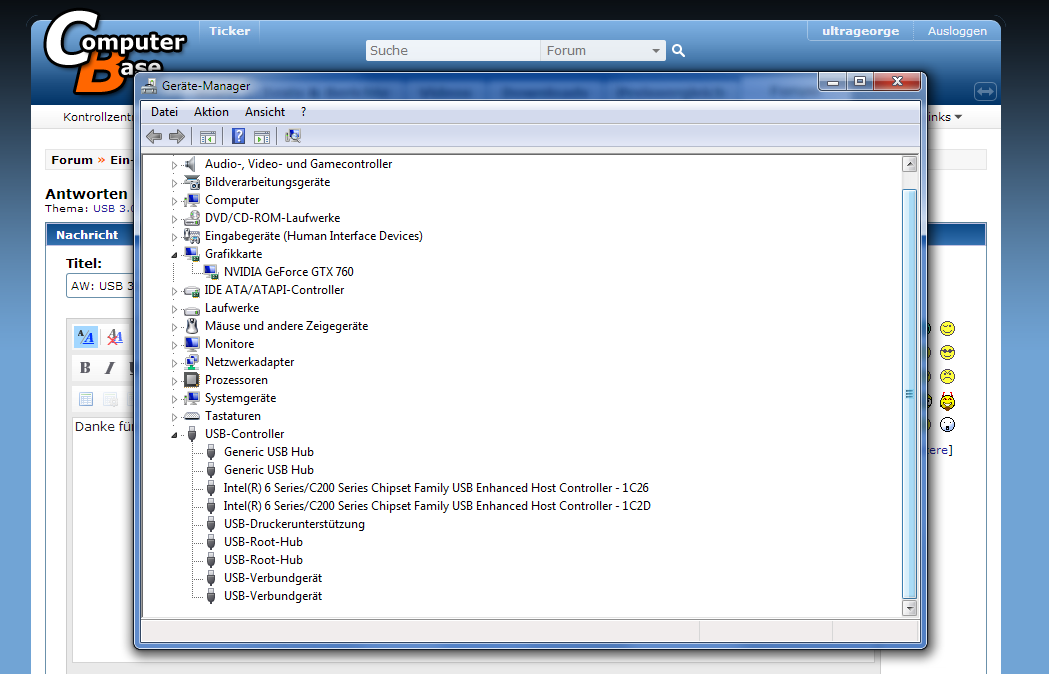Click the Mäuse und andere Zeigegeräte mouse icon
The height and width of the screenshot is (674, 1049).
click(191, 326)
